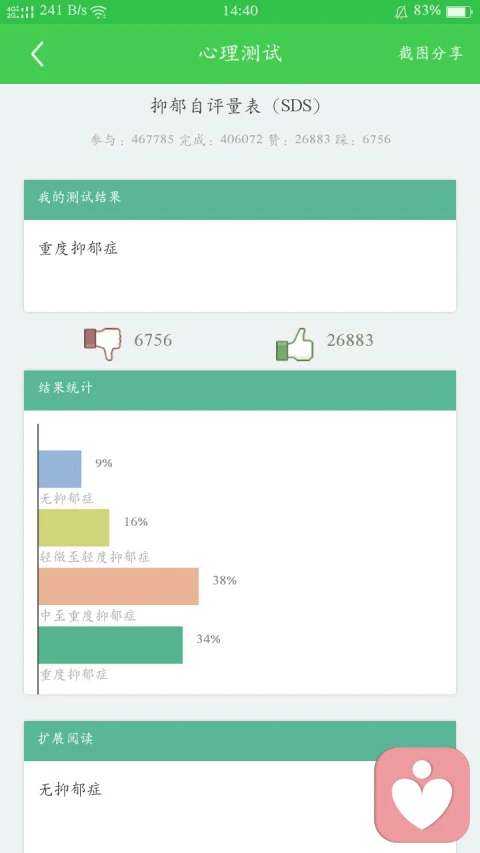The image size is (480, 853).
Task: Open the 无抑郁症 reading entry
Action: tap(70, 789)
